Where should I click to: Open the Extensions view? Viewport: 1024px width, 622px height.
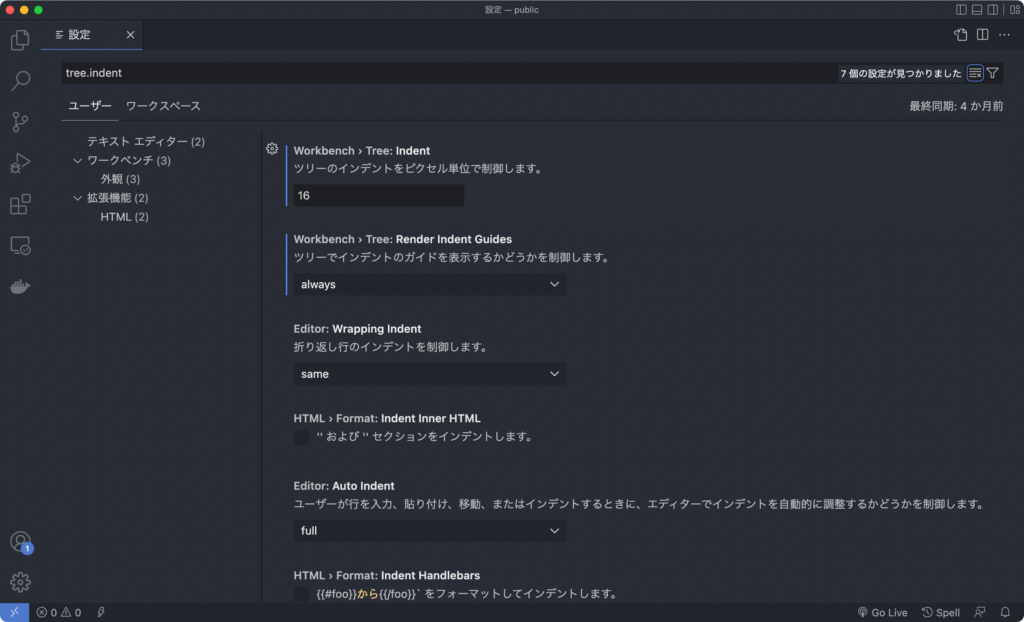(20, 204)
